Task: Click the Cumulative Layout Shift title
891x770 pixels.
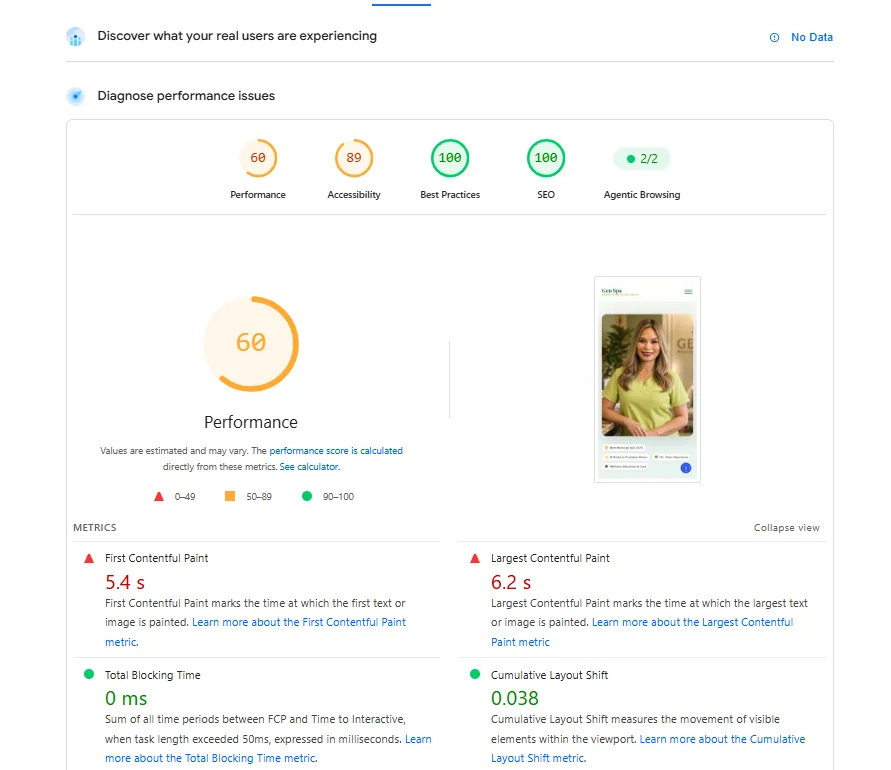Action: click(x=549, y=675)
